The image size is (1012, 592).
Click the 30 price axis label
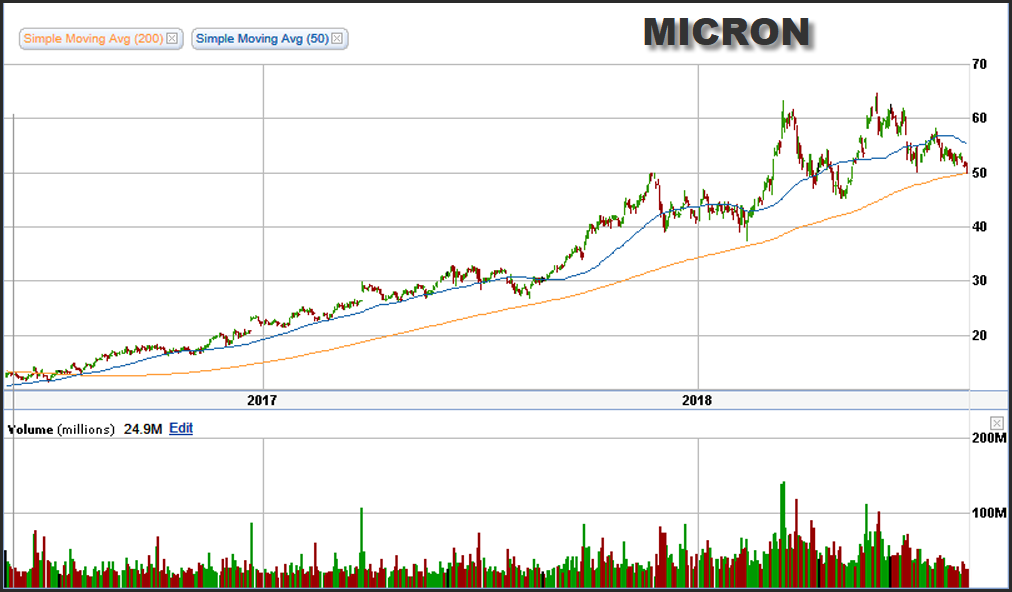(x=979, y=281)
